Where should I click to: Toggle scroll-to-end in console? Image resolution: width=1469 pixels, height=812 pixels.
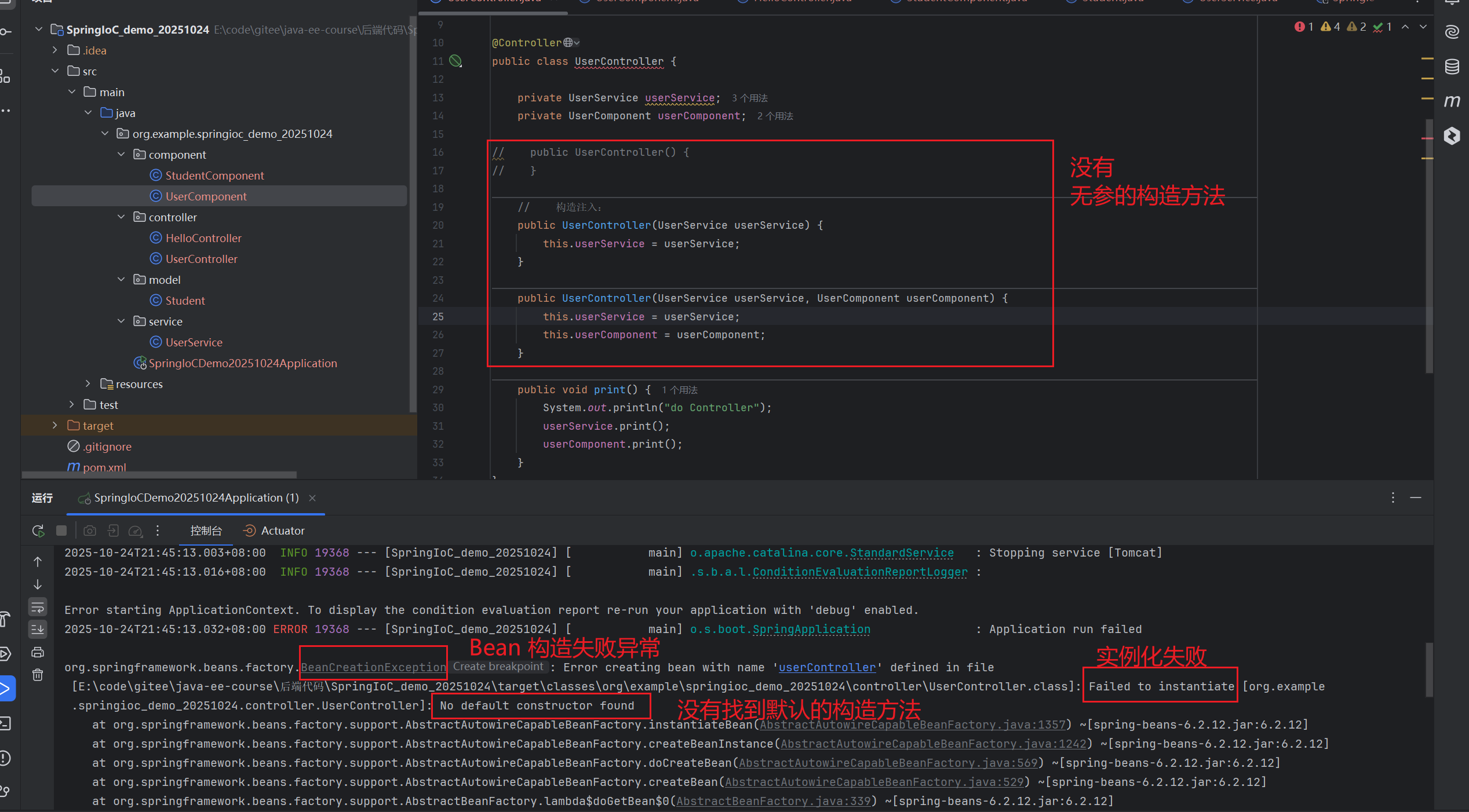click(x=38, y=629)
